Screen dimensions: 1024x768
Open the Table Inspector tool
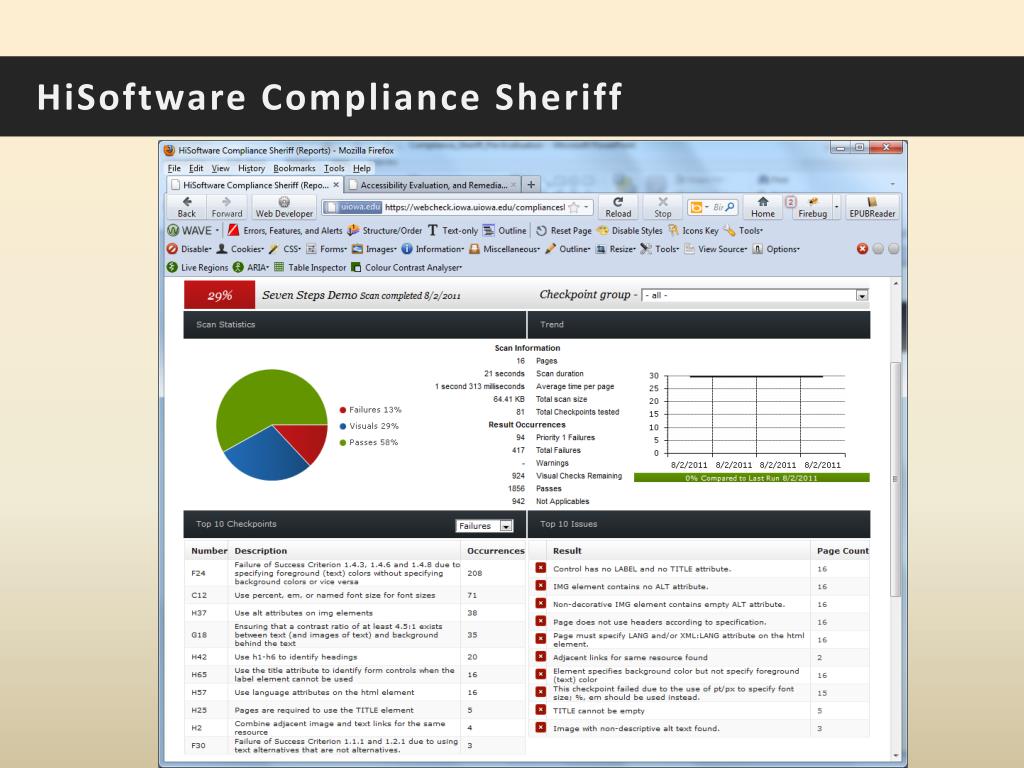coord(310,267)
